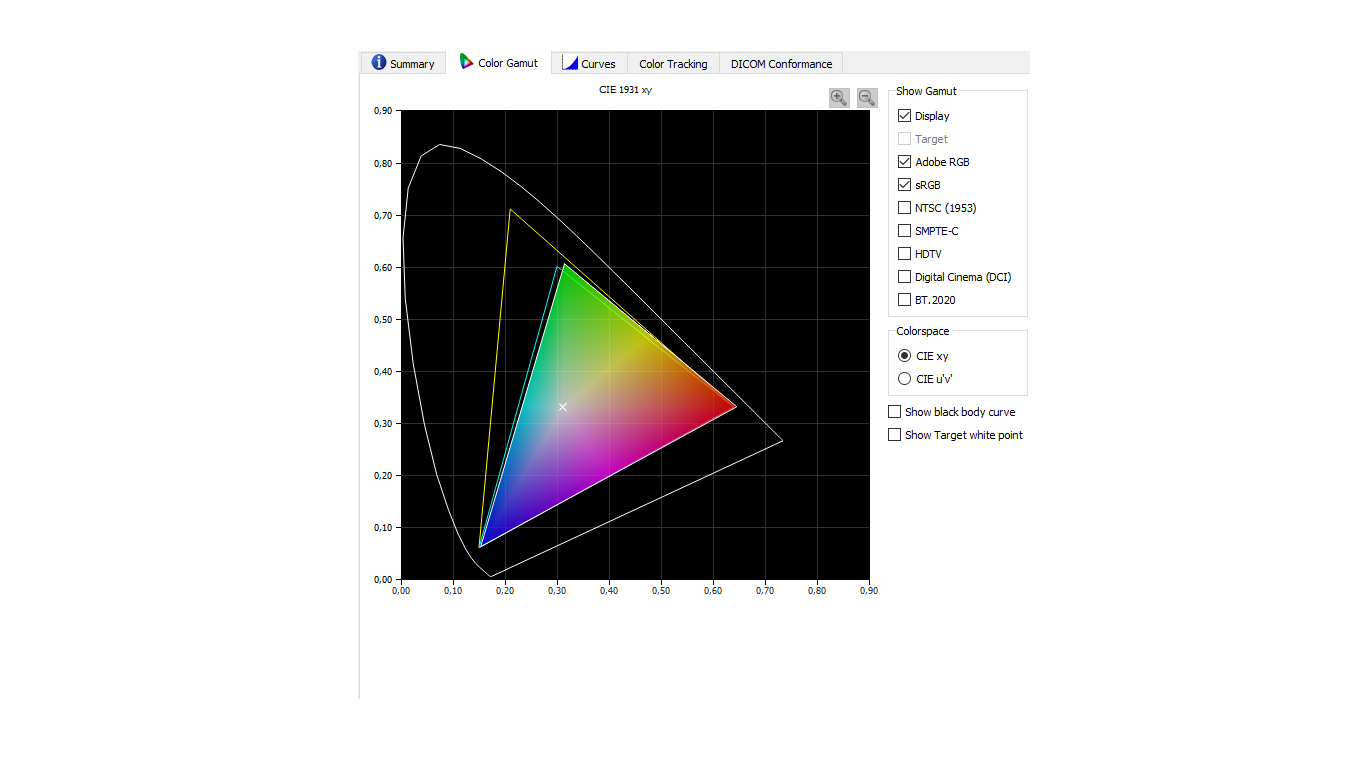Viewport: 1366px width, 768px height.
Task: Click the zoom in magnifier icon
Action: tap(839, 97)
